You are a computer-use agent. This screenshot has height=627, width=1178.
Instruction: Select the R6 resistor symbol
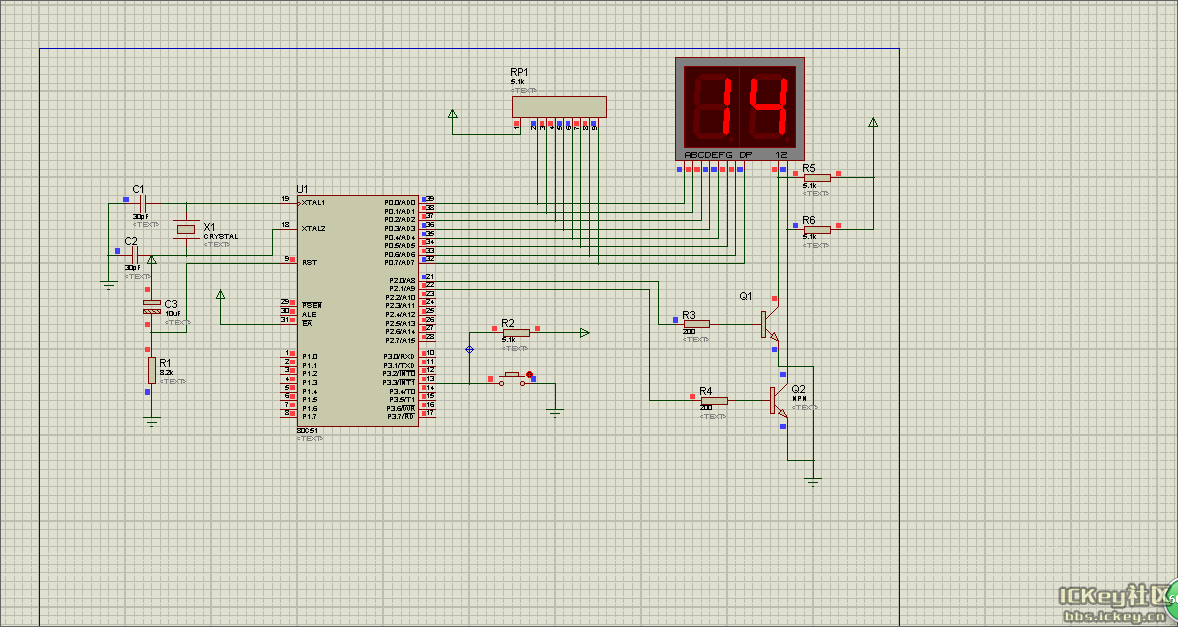[x=817, y=229]
